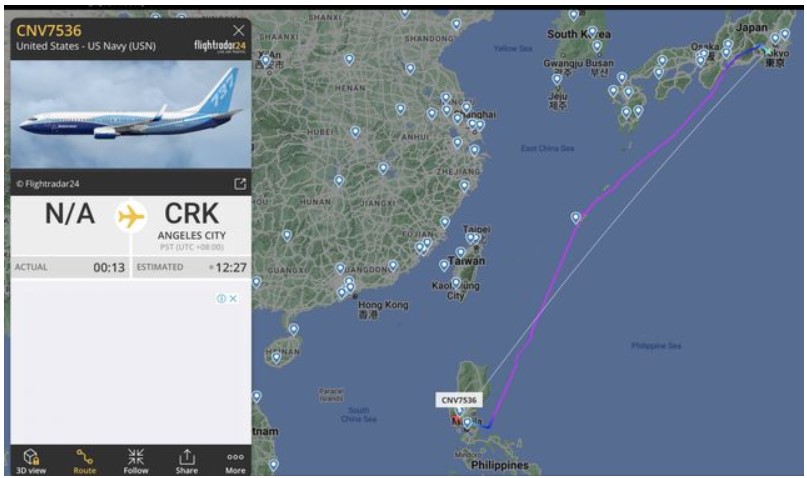Screen dimensions: 807x478
Task: Click the CNV7536 callsign title
Action: pyautogui.click(x=49, y=31)
